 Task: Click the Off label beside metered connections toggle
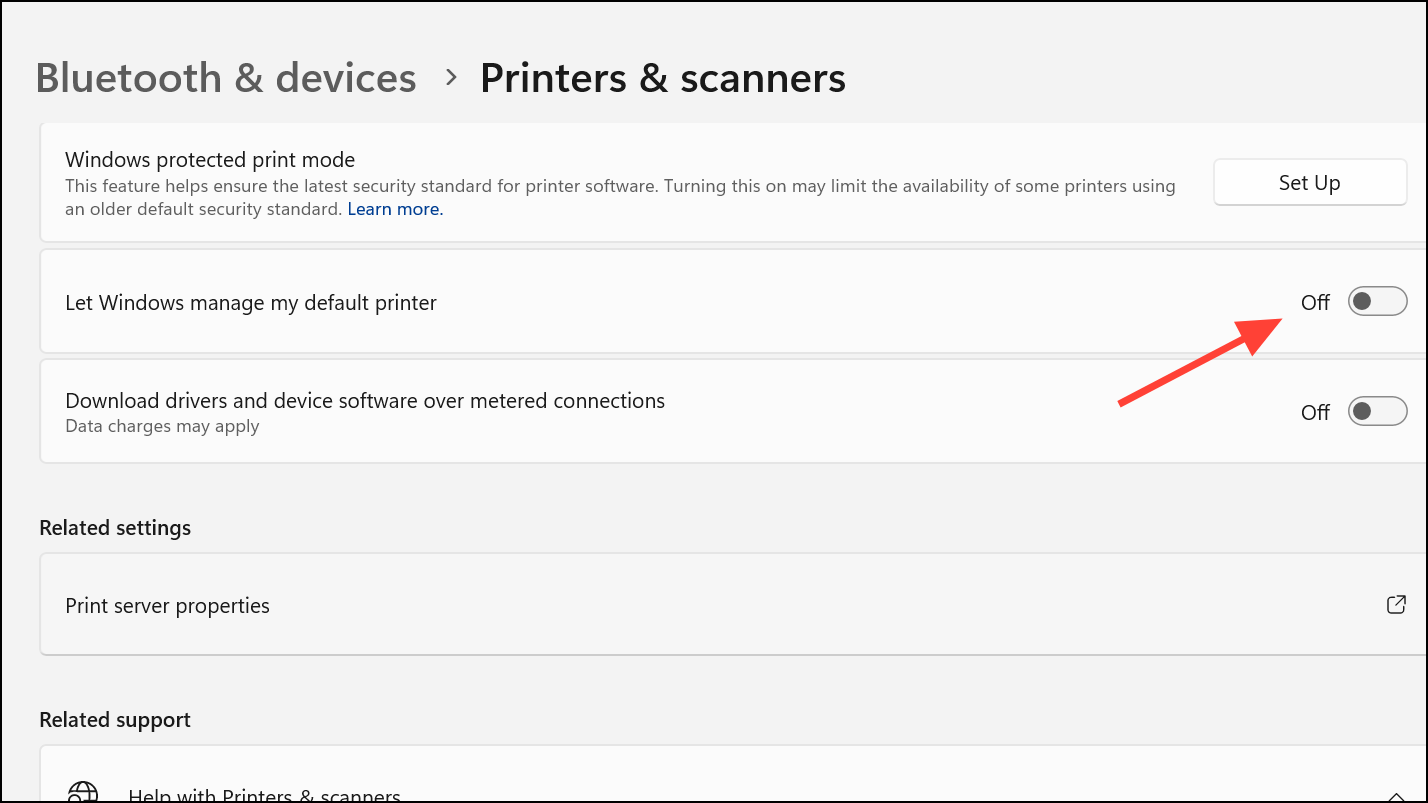point(1315,412)
